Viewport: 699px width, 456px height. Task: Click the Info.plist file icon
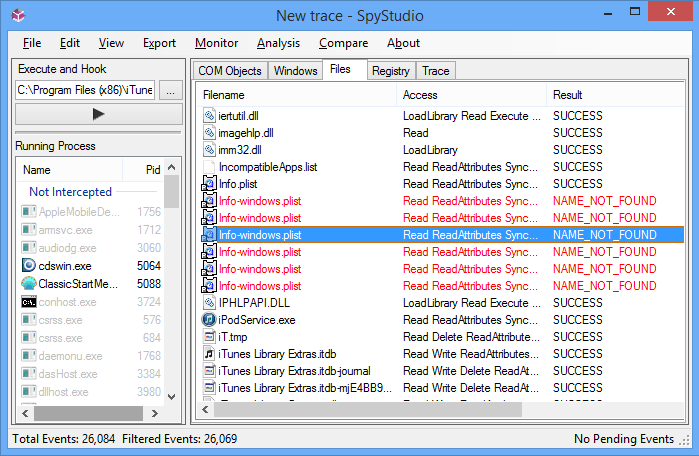tap(209, 184)
